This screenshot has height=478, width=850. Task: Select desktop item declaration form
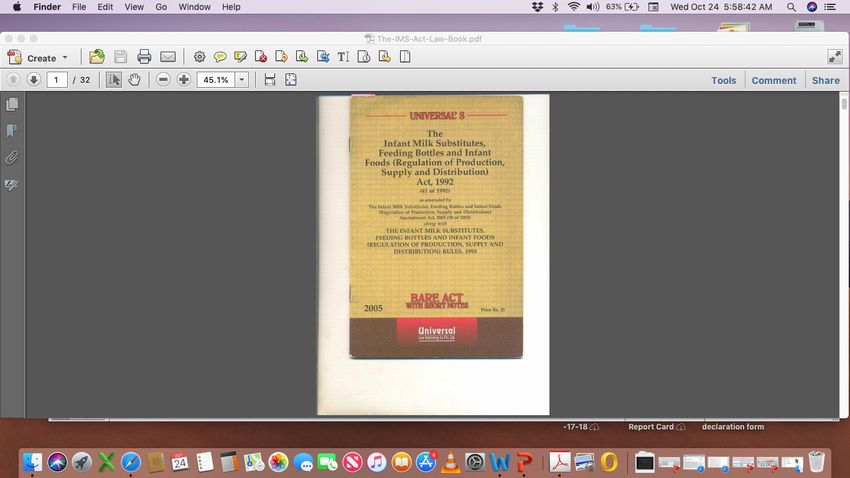pos(733,427)
